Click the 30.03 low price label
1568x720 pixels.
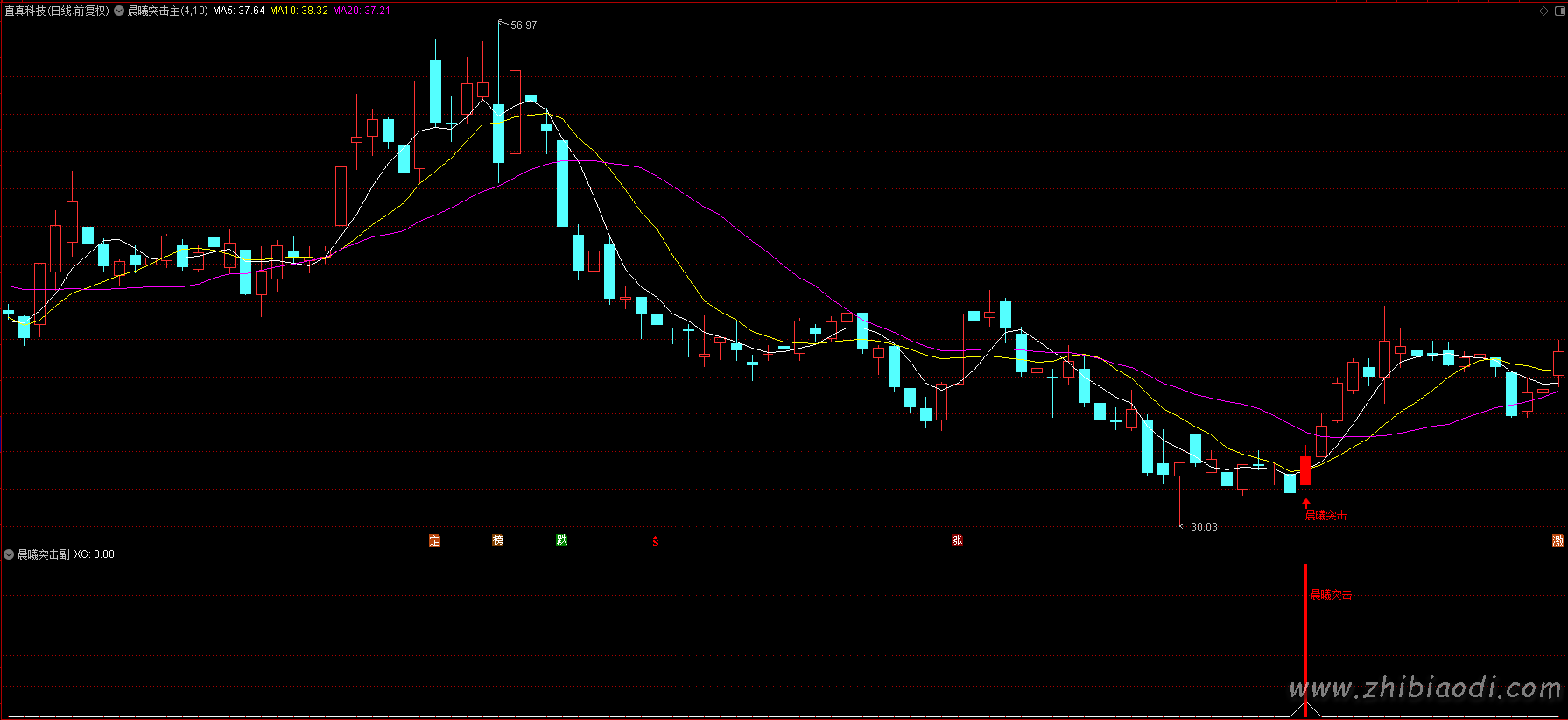pyautogui.click(x=1204, y=527)
